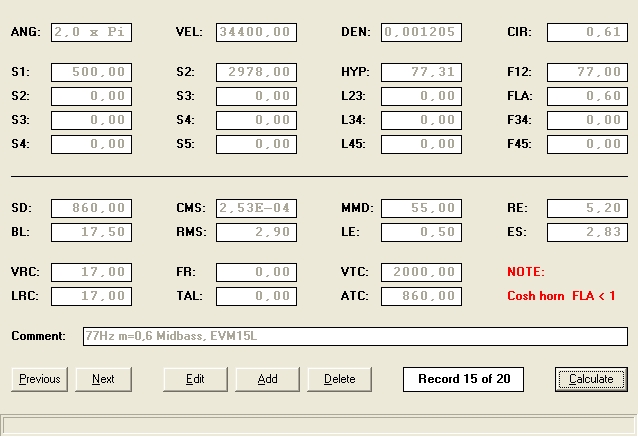This screenshot has height=437, width=638.
Task: Focus the DEN density field
Action: point(421,32)
